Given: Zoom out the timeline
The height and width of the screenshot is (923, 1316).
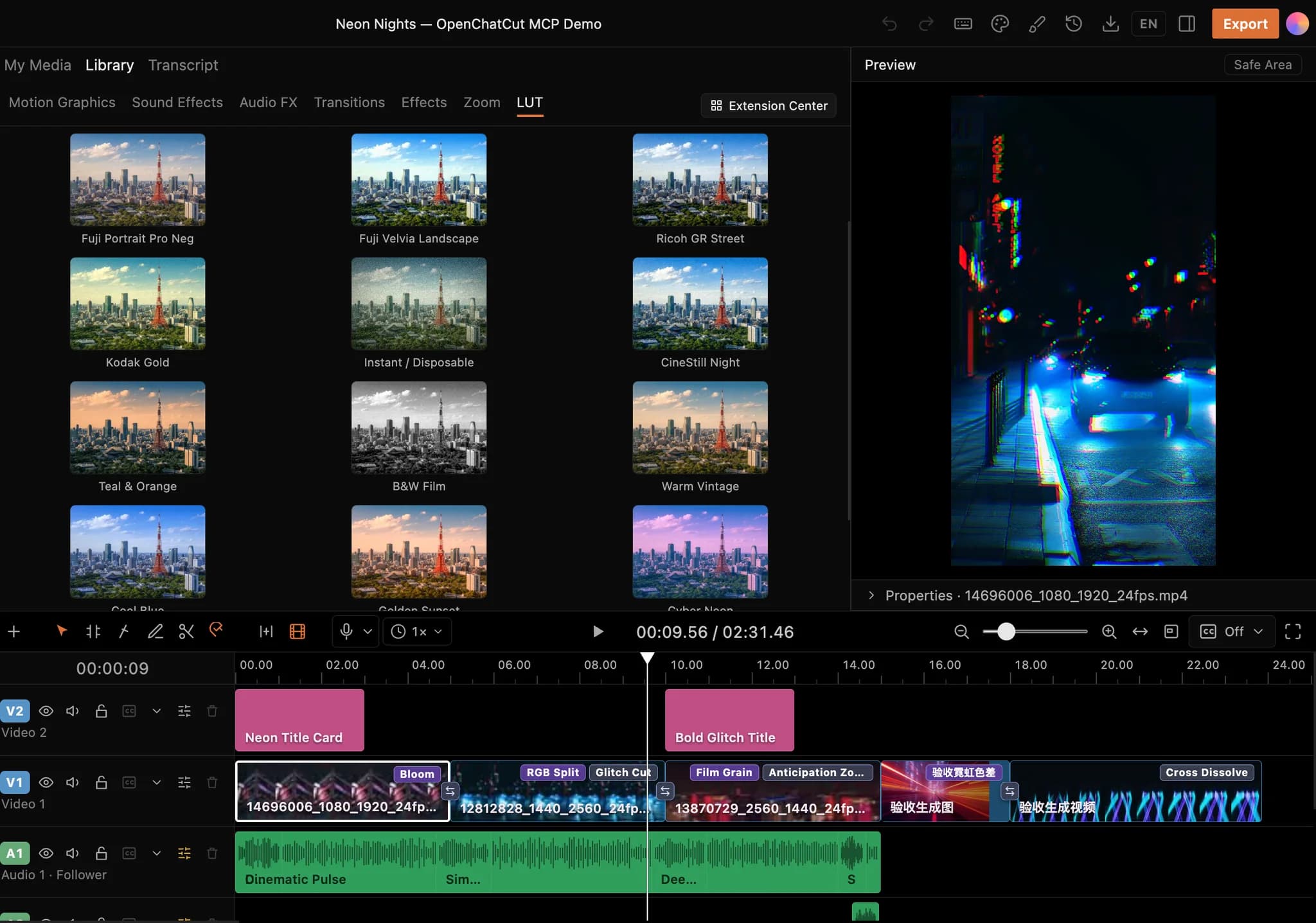Looking at the screenshot, I should click(x=961, y=631).
